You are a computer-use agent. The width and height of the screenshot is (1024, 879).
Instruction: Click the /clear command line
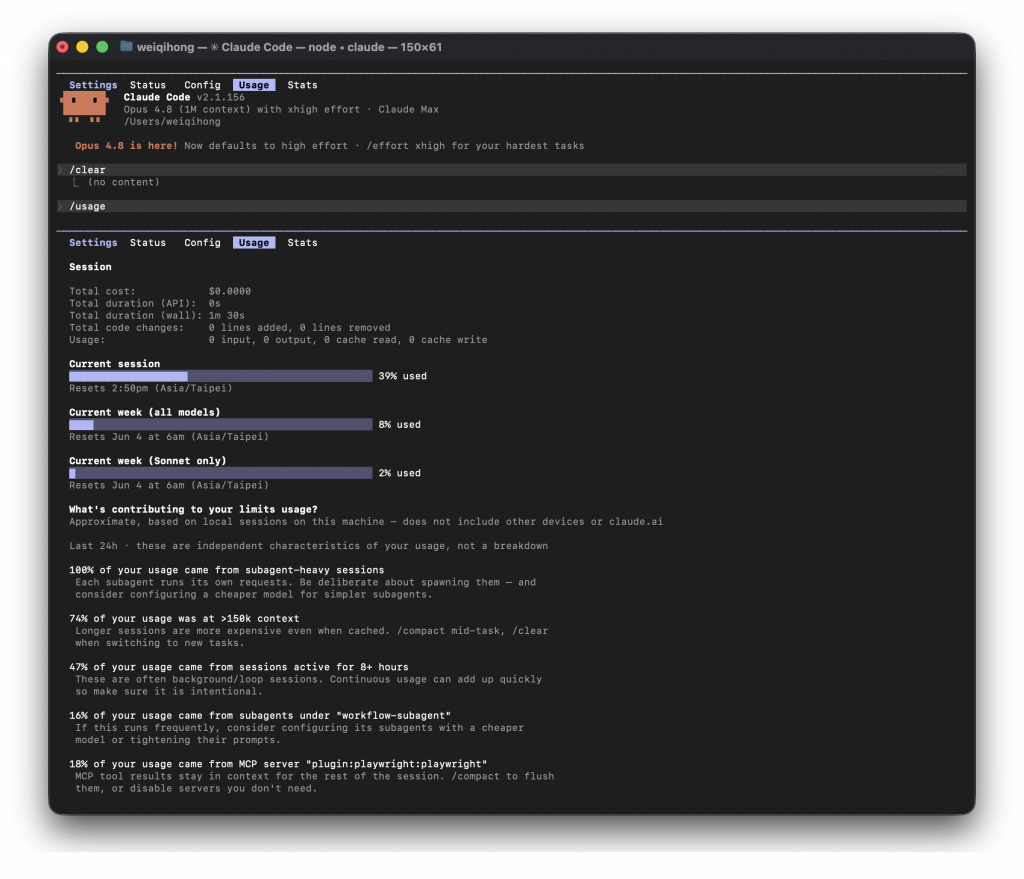[511, 170]
